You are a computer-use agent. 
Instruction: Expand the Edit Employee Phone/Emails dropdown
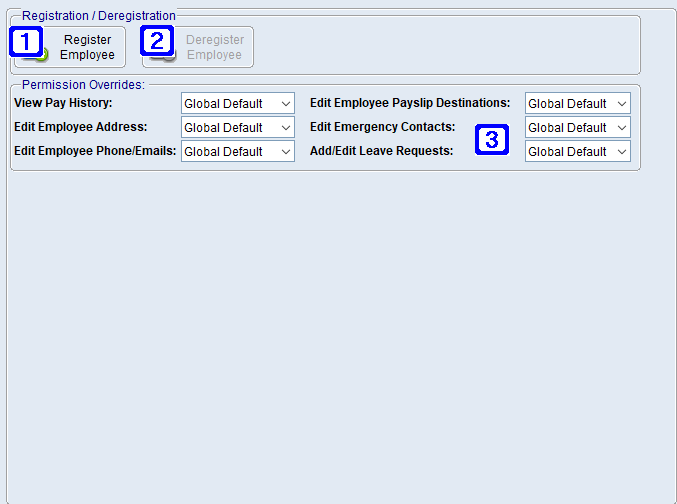[x=238, y=151]
